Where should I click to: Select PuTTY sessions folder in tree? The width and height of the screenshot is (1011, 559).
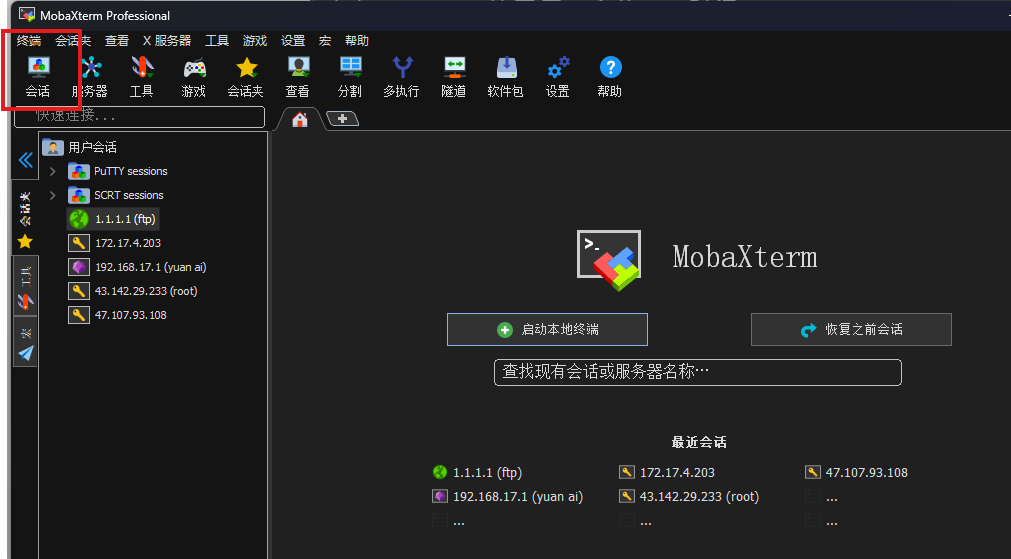(118, 172)
